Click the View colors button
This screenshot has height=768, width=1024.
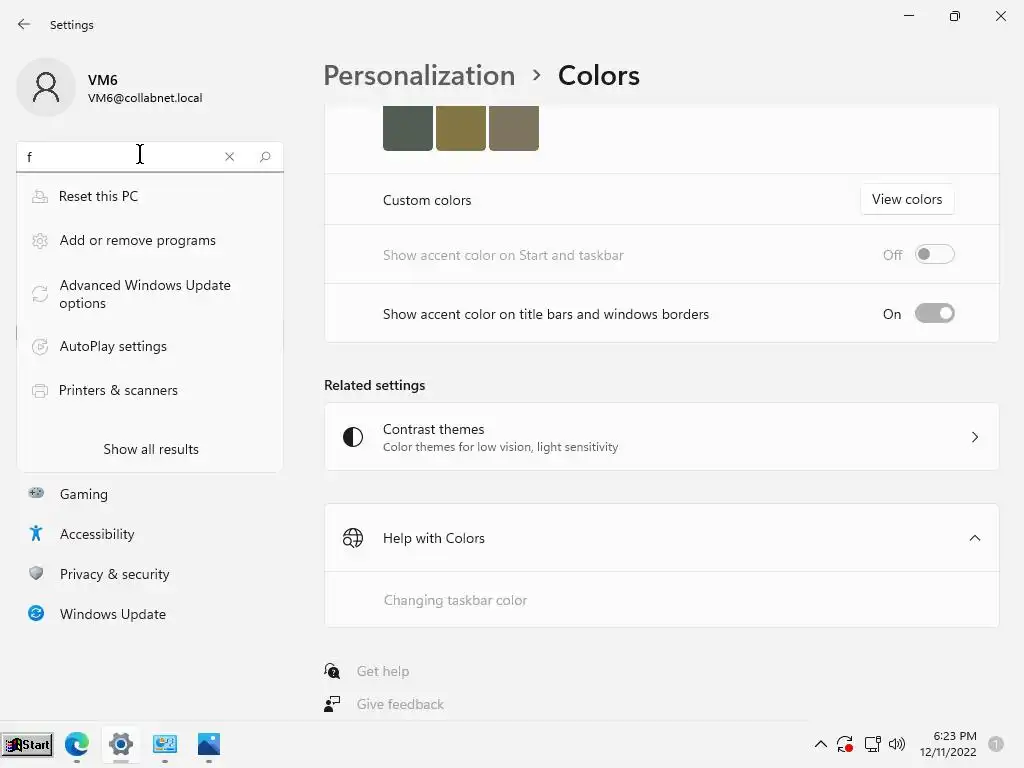[x=906, y=199]
